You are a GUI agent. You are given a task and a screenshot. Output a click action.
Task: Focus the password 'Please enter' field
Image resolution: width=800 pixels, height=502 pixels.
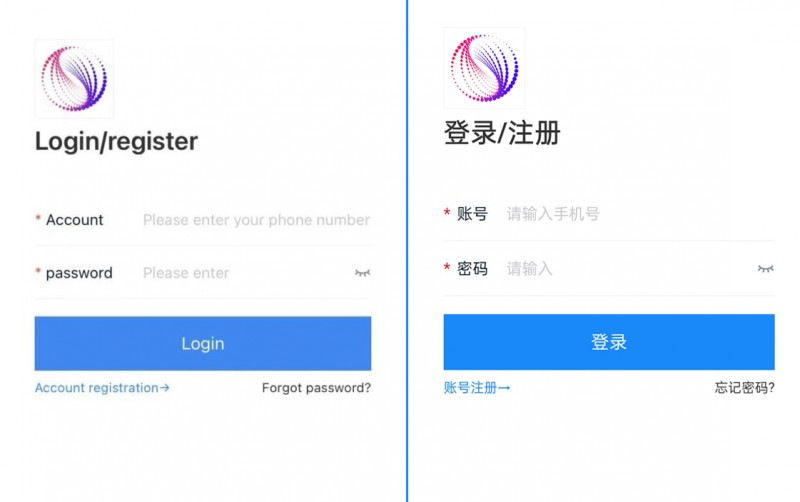[x=246, y=273]
